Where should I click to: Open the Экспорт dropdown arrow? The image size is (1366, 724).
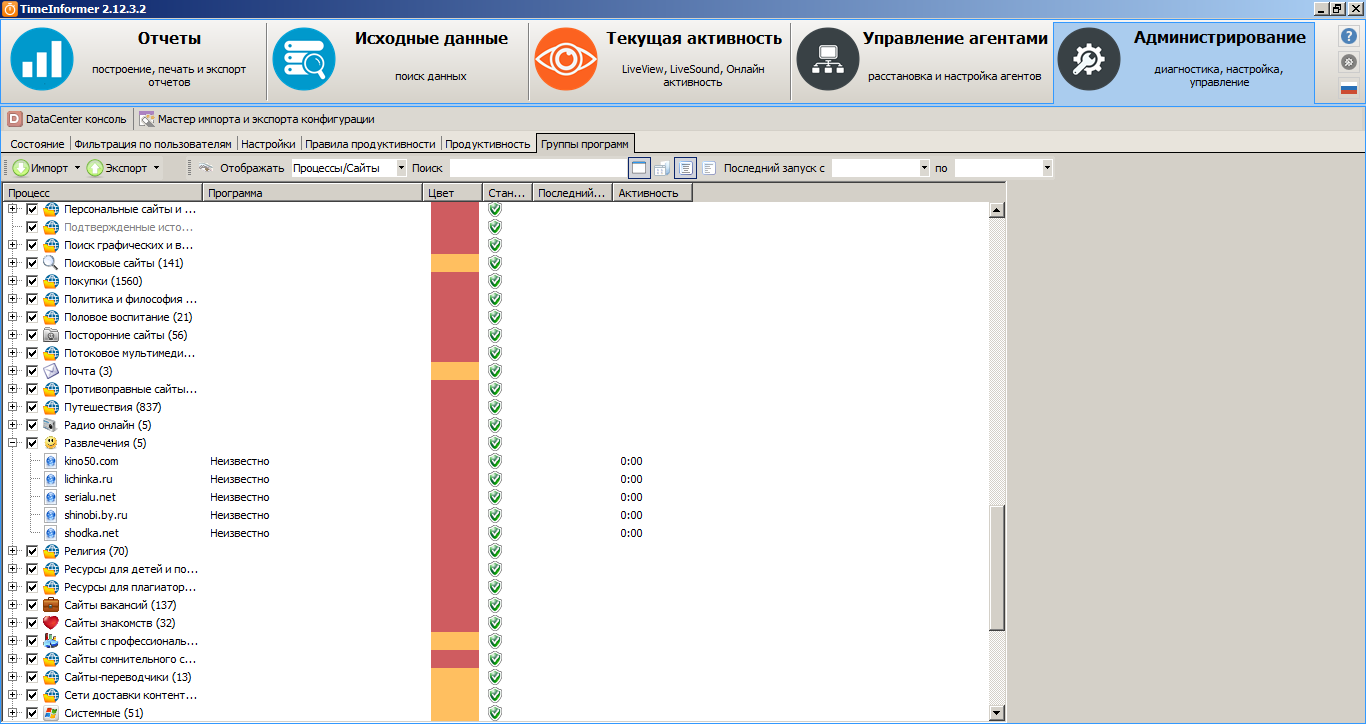(155, 168)
